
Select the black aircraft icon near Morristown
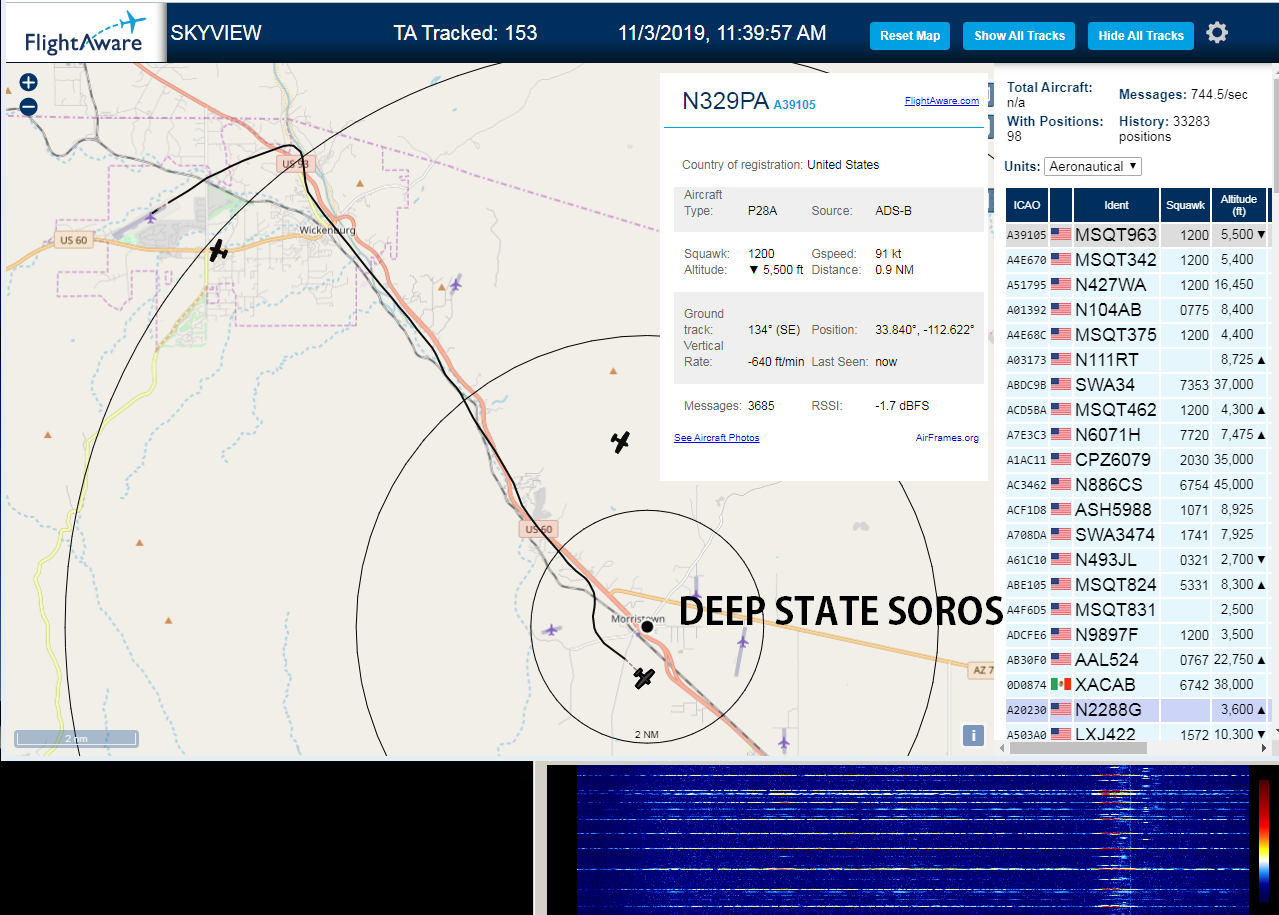pos(644,678)
